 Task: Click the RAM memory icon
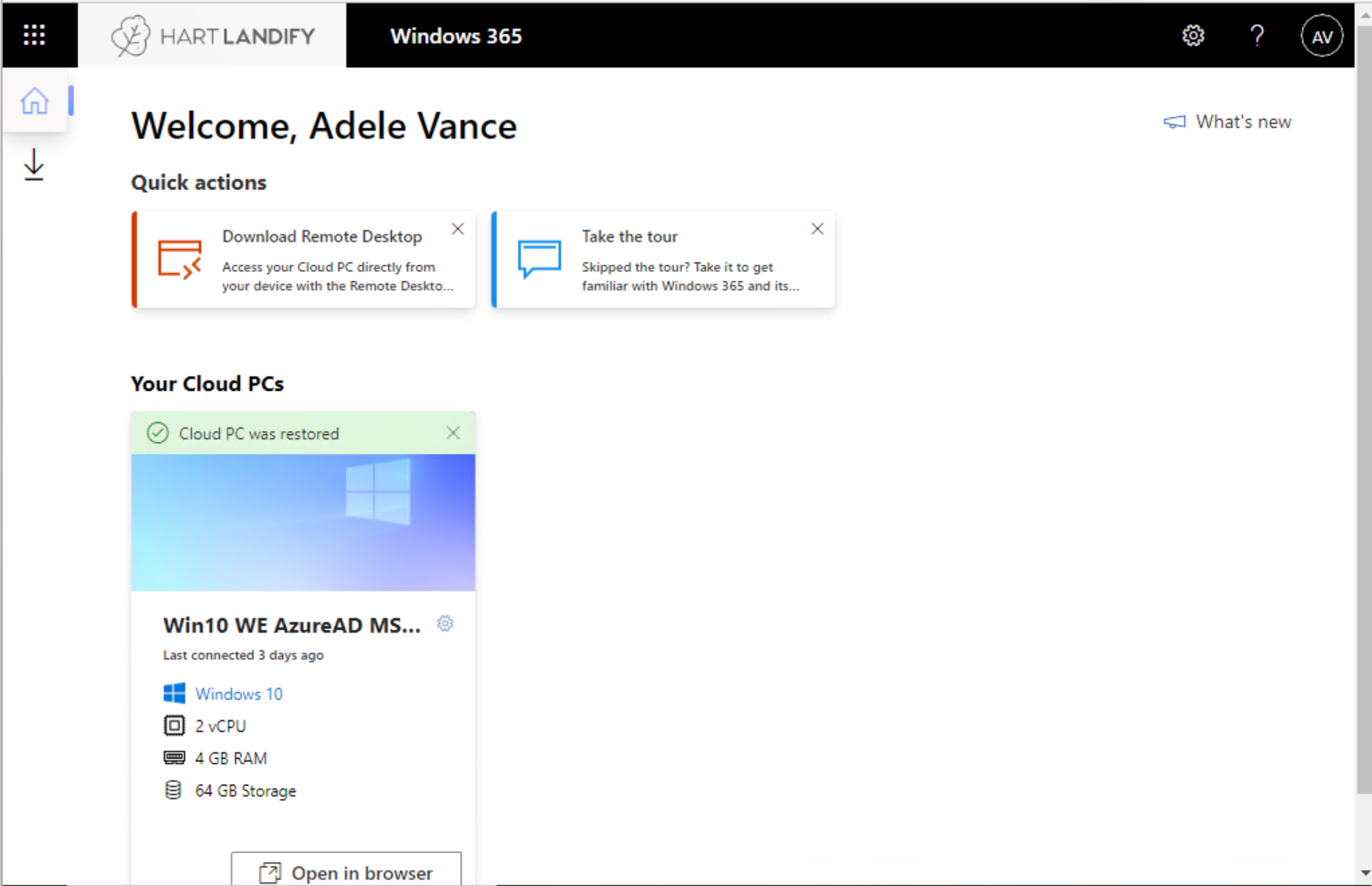click(175, 758)
